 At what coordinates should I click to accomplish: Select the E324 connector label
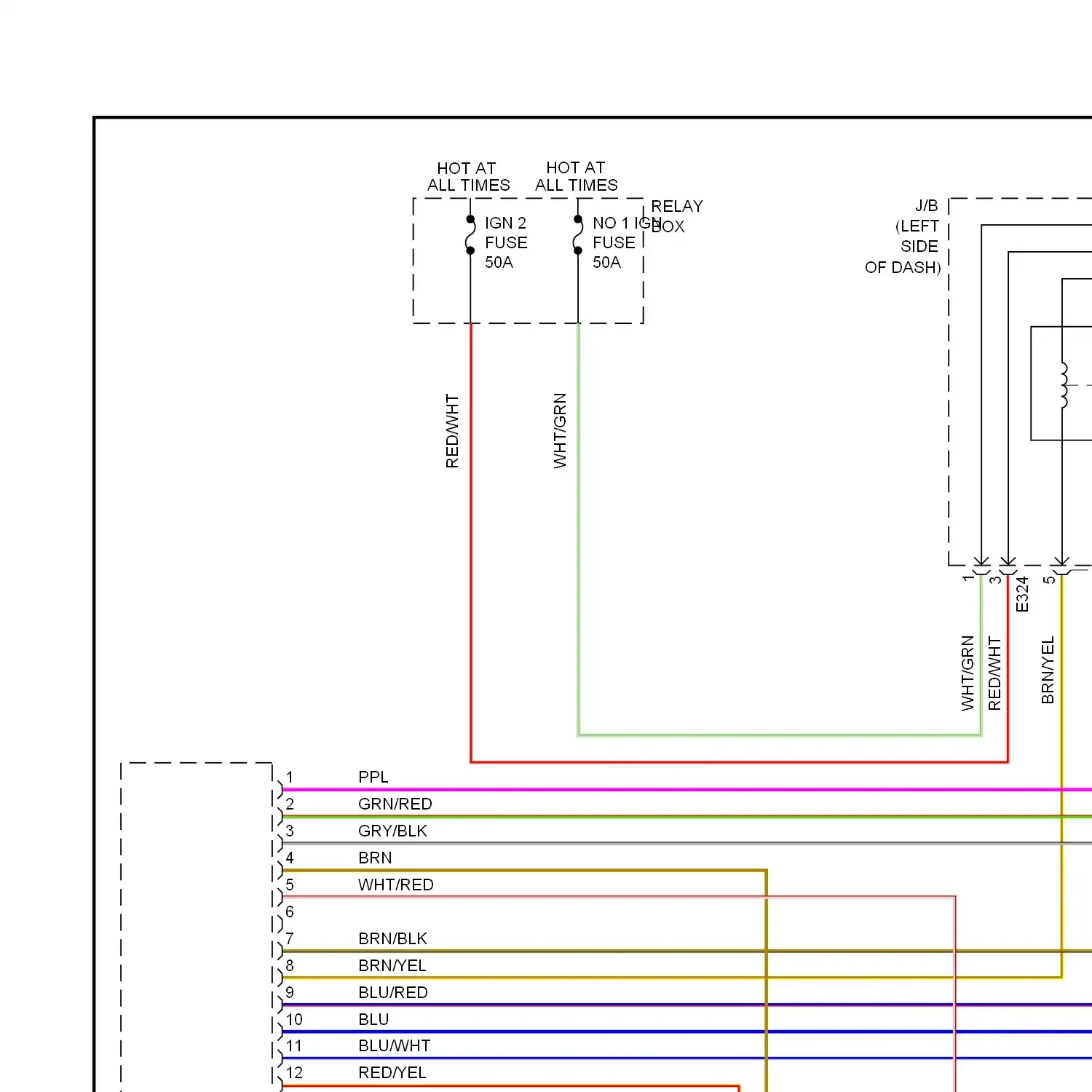(x=1022, y=594)
